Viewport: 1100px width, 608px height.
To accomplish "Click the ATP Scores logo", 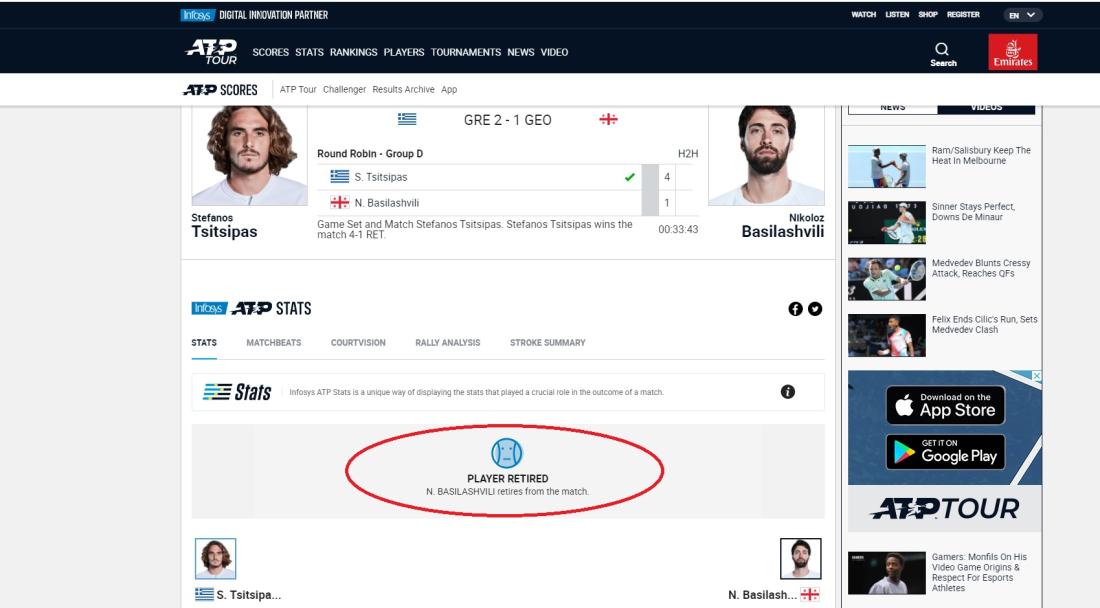I will tap(220, 90).
